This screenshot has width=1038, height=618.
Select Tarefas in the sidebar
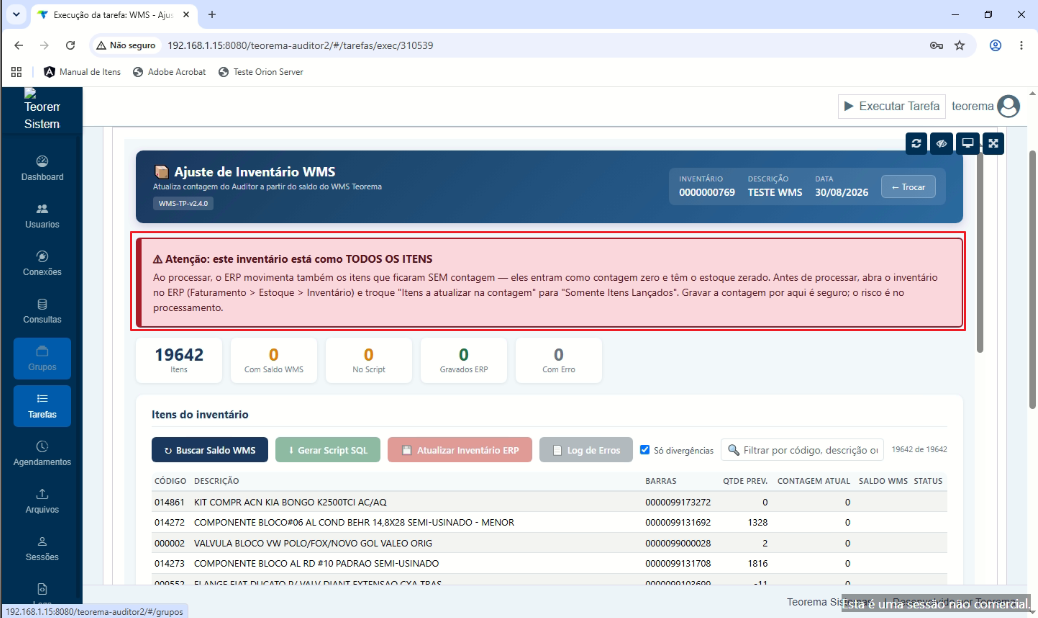coord(42,406)
